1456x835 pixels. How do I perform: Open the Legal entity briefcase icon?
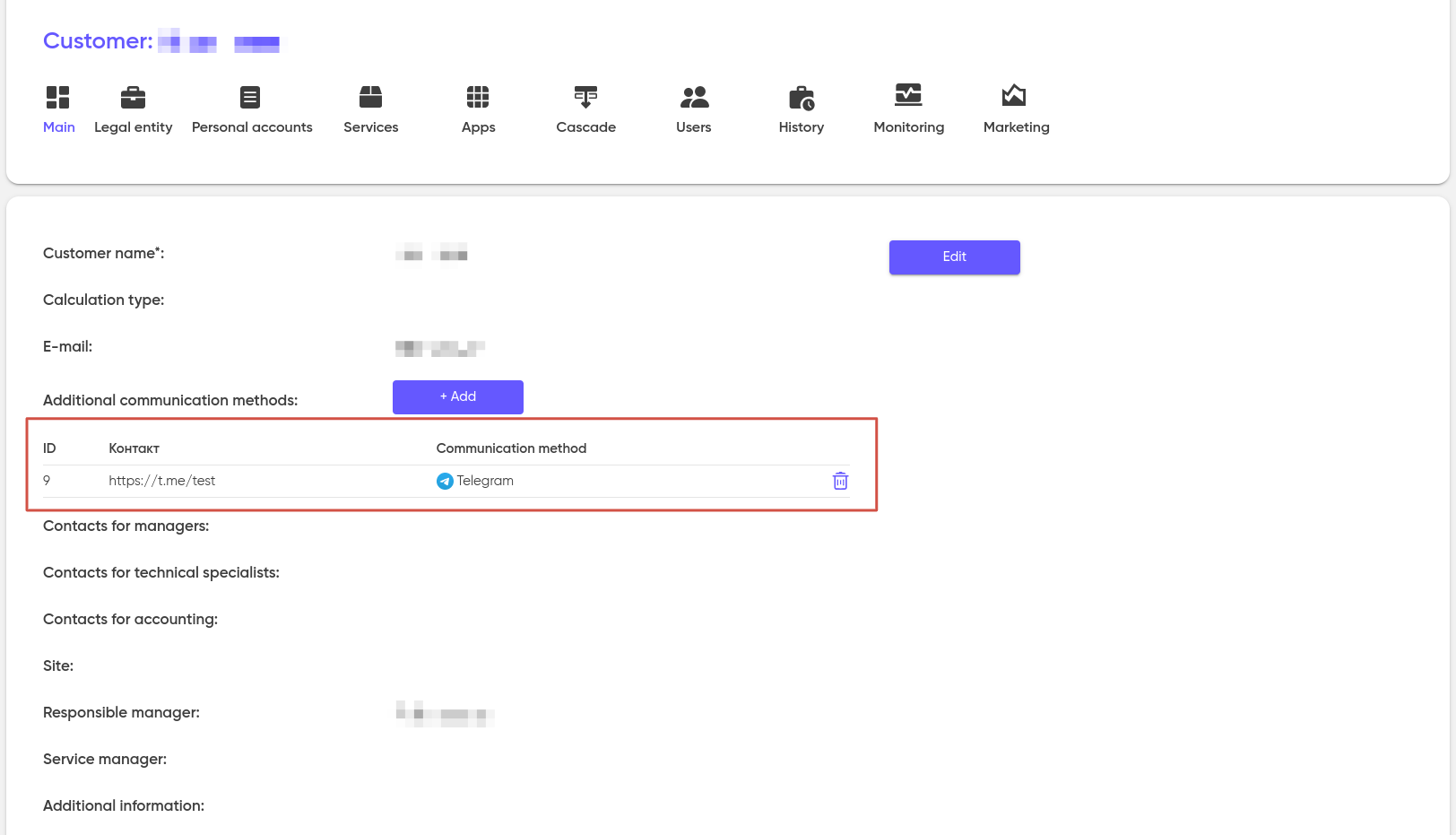click(x=133, y=97)
